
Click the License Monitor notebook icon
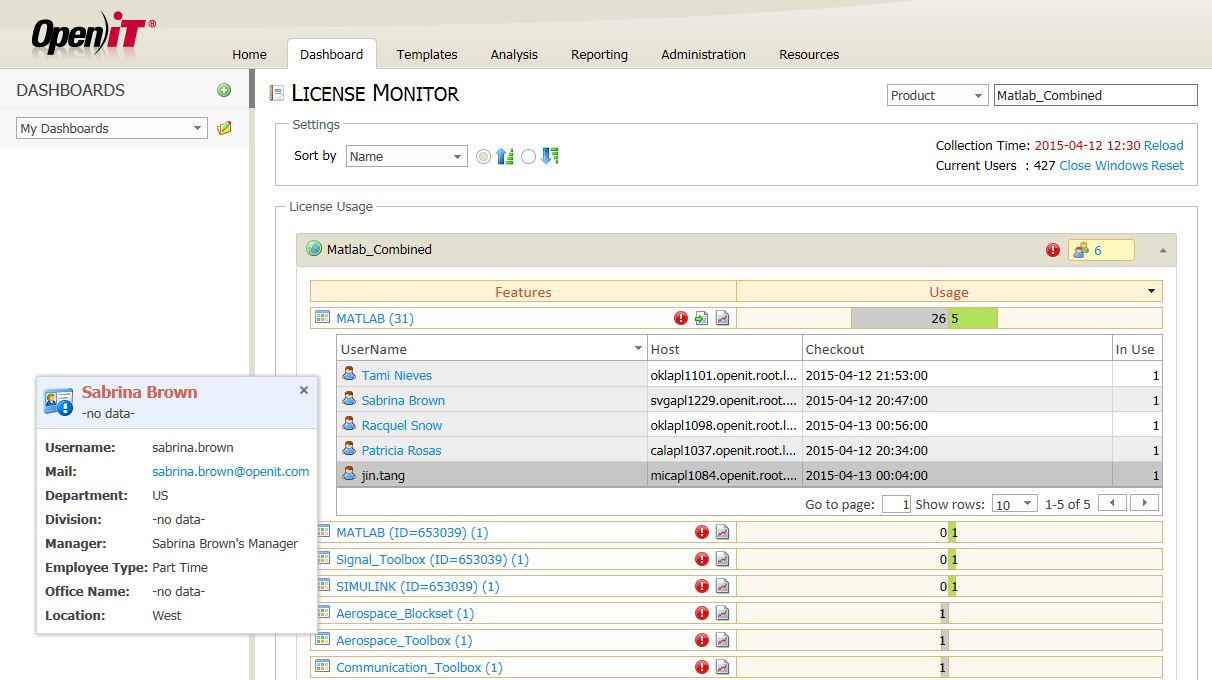tap(277, 94)
